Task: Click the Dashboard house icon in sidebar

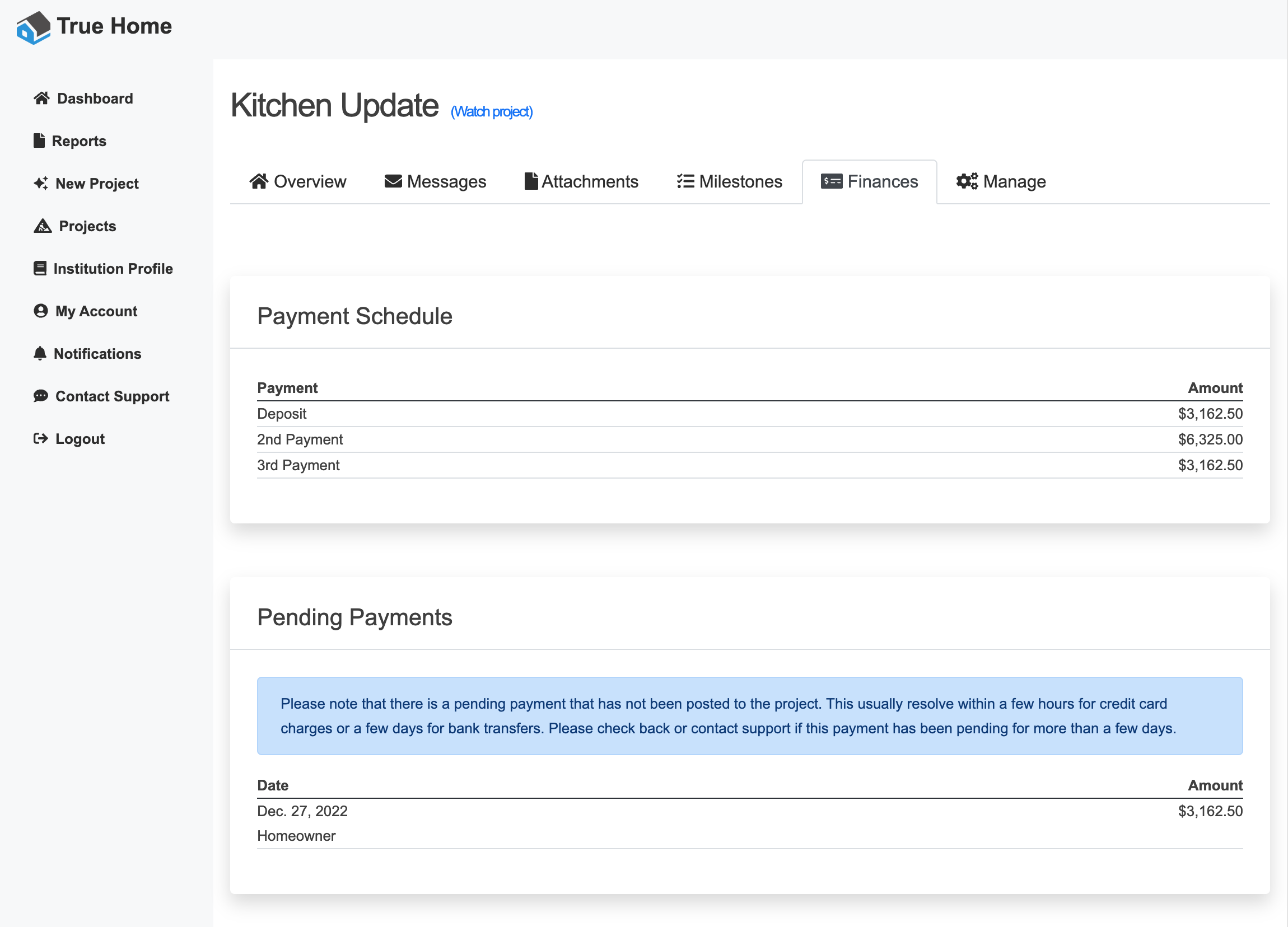Action: click(x=41, y=98)
